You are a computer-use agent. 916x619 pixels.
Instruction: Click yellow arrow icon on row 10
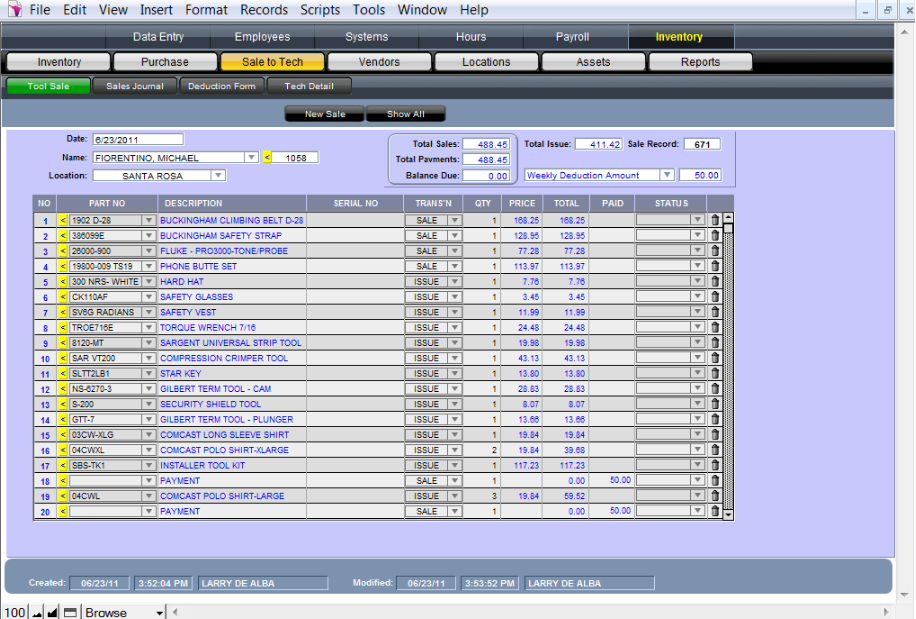pos(63,358)
